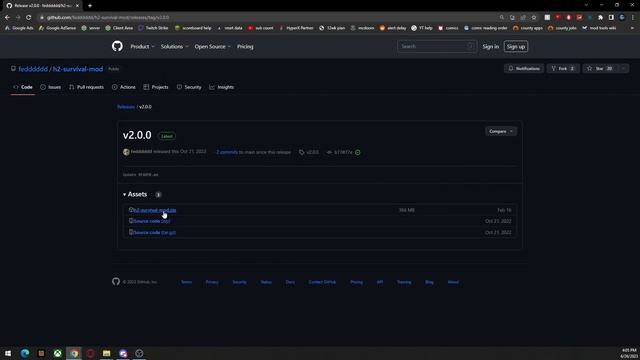Open the star lists dropdown arrow

pyautogui.click(x=623, y=69)
